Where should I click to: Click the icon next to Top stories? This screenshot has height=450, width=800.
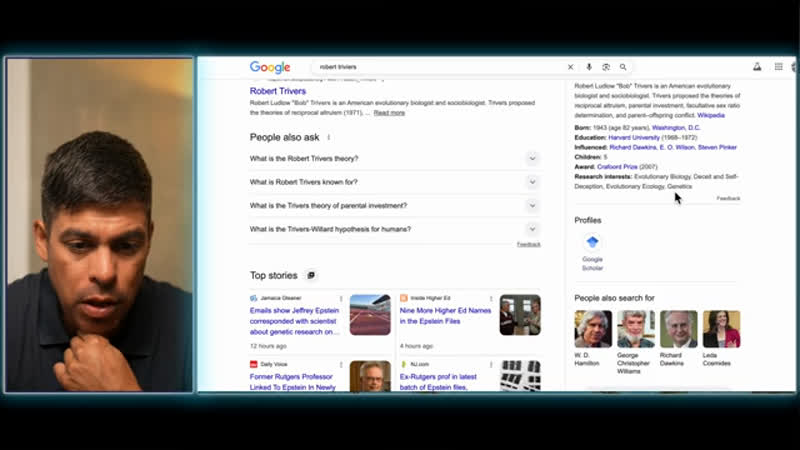pyautogui.click(x=311, y=275)
